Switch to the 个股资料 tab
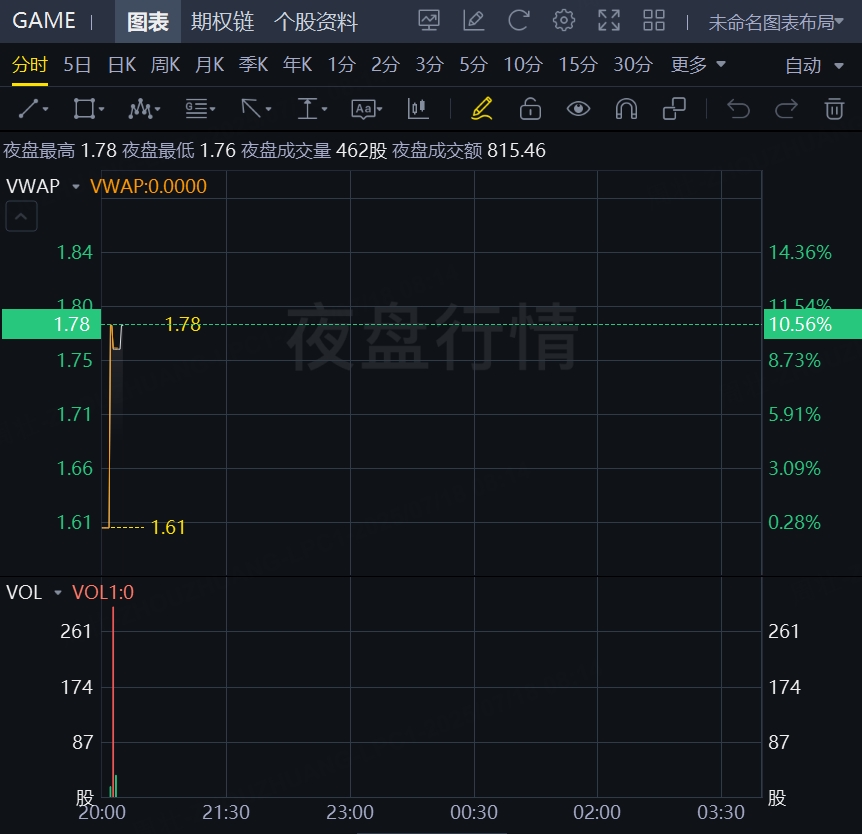This screenshot has height=834, width=862. tap(316, 21)
